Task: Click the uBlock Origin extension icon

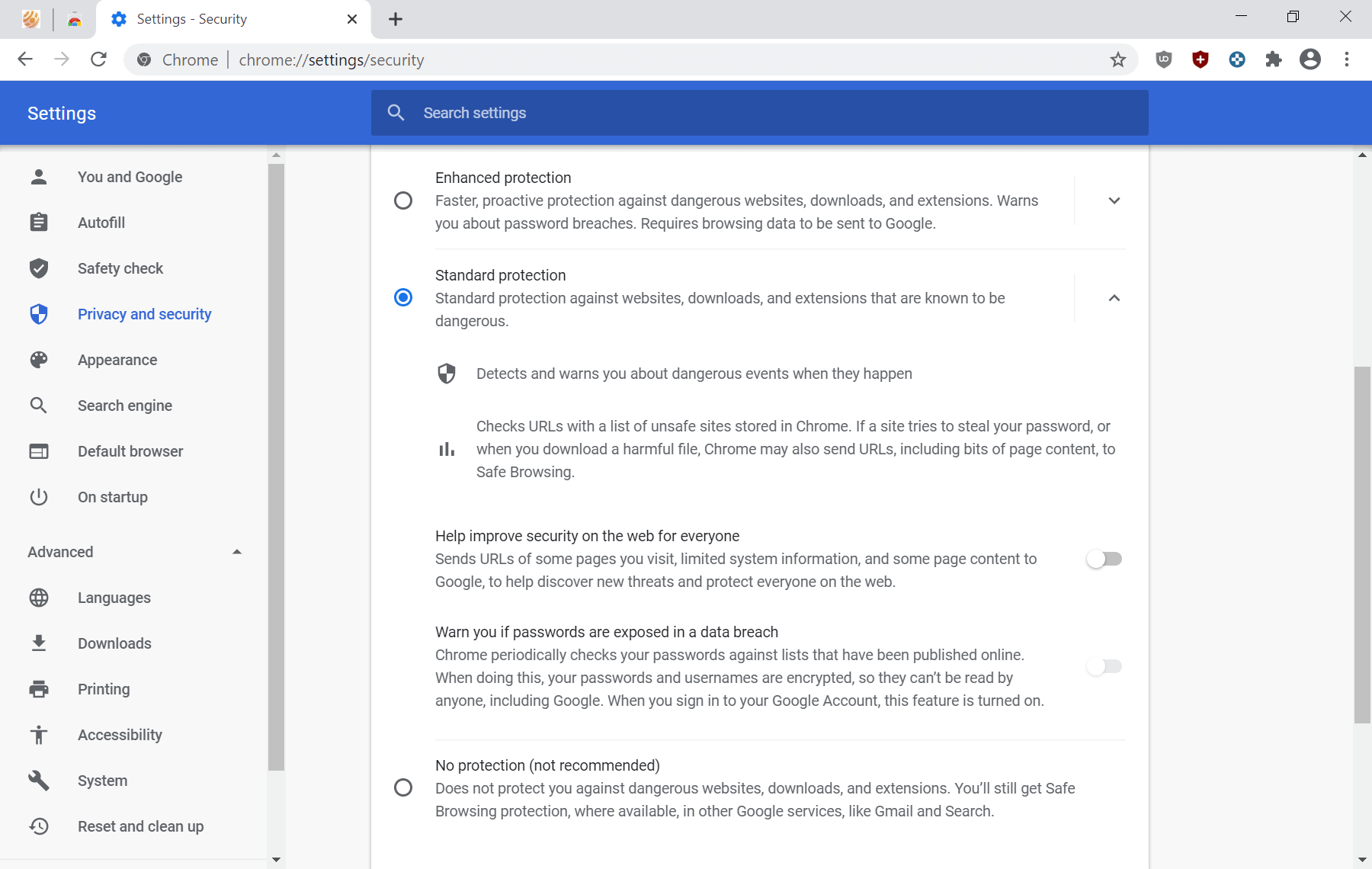Action: coord(1164,59)
